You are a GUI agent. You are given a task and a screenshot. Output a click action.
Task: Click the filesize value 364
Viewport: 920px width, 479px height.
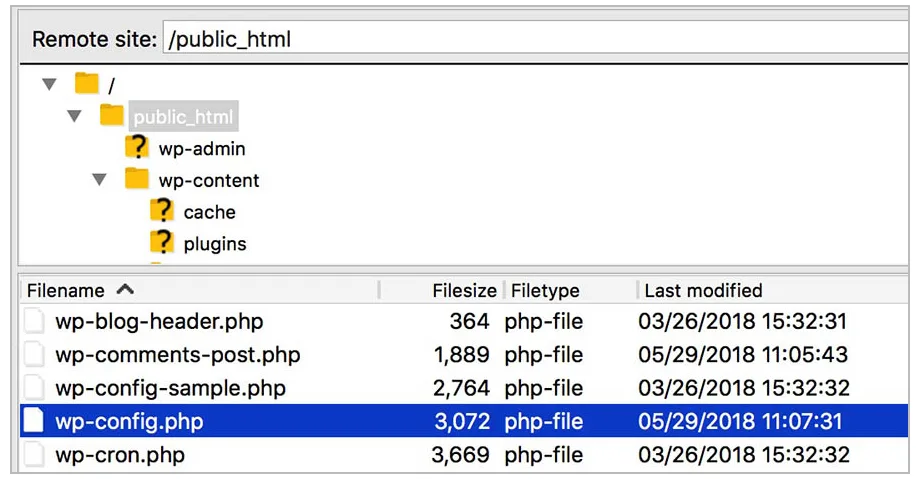point(469,321)
